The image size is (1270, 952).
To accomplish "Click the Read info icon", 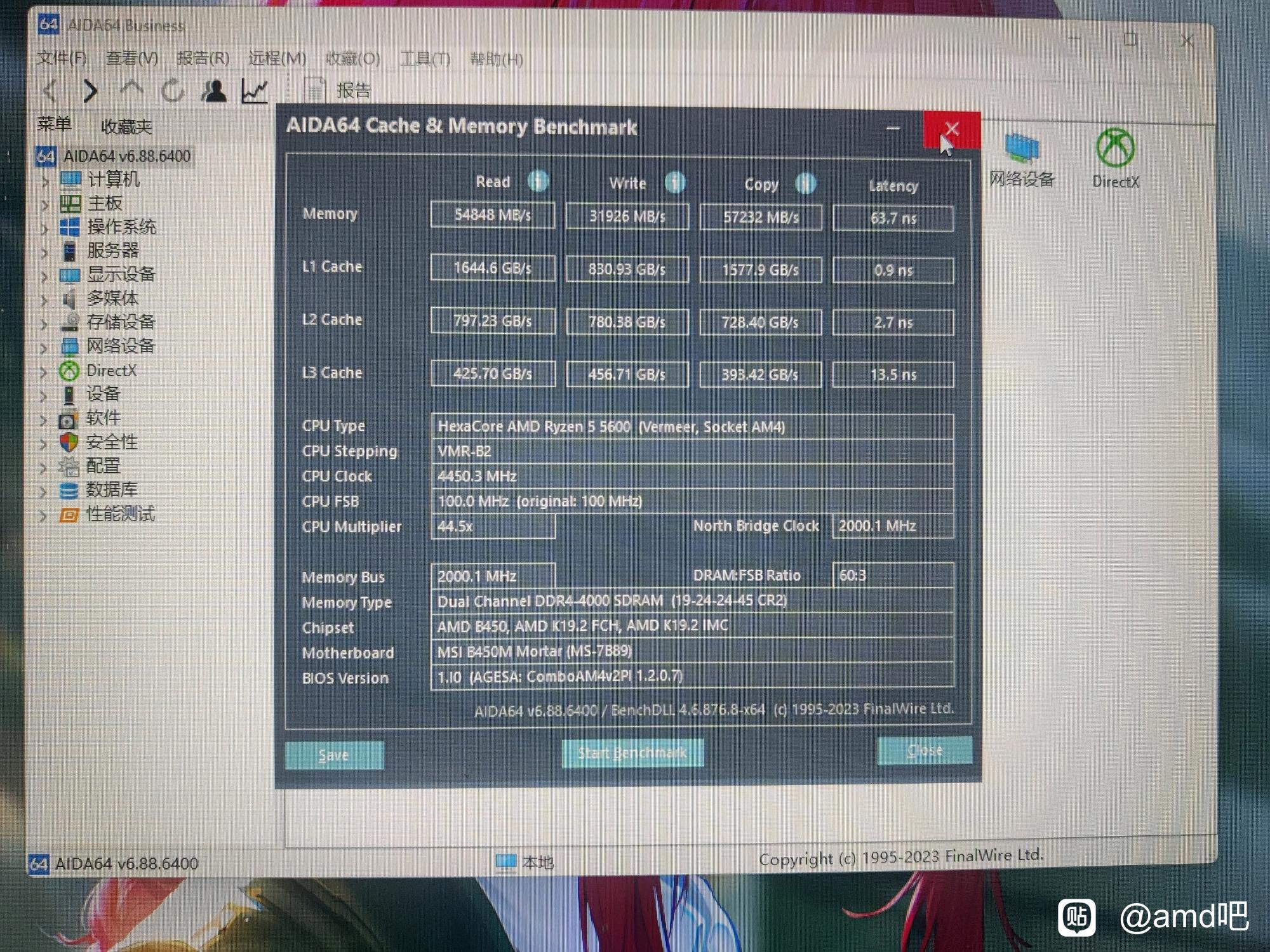I will 538,181.
